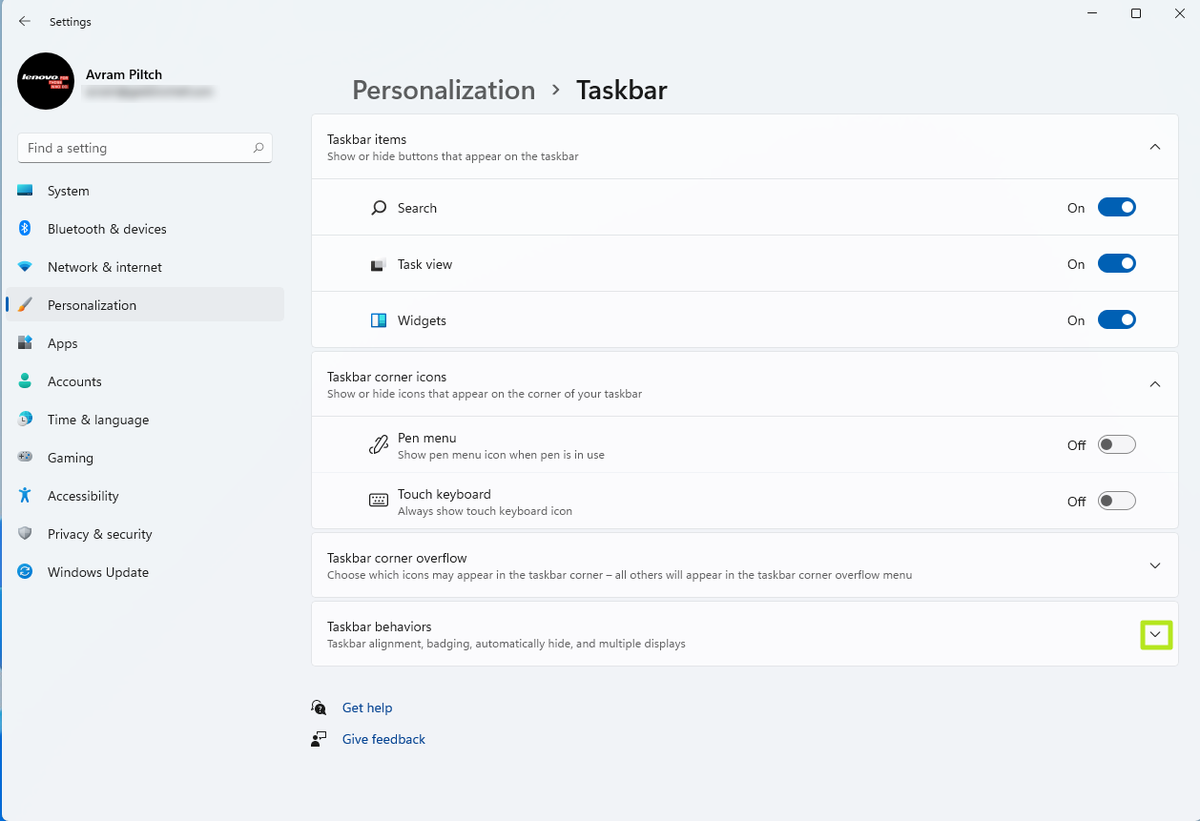Click the back arrow icon in Settings

25,21
